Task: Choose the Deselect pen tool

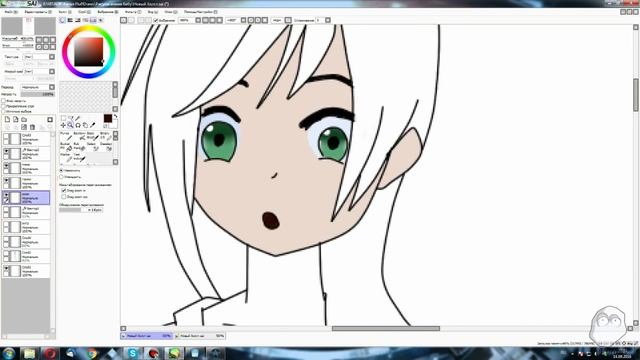Action: 107,147
